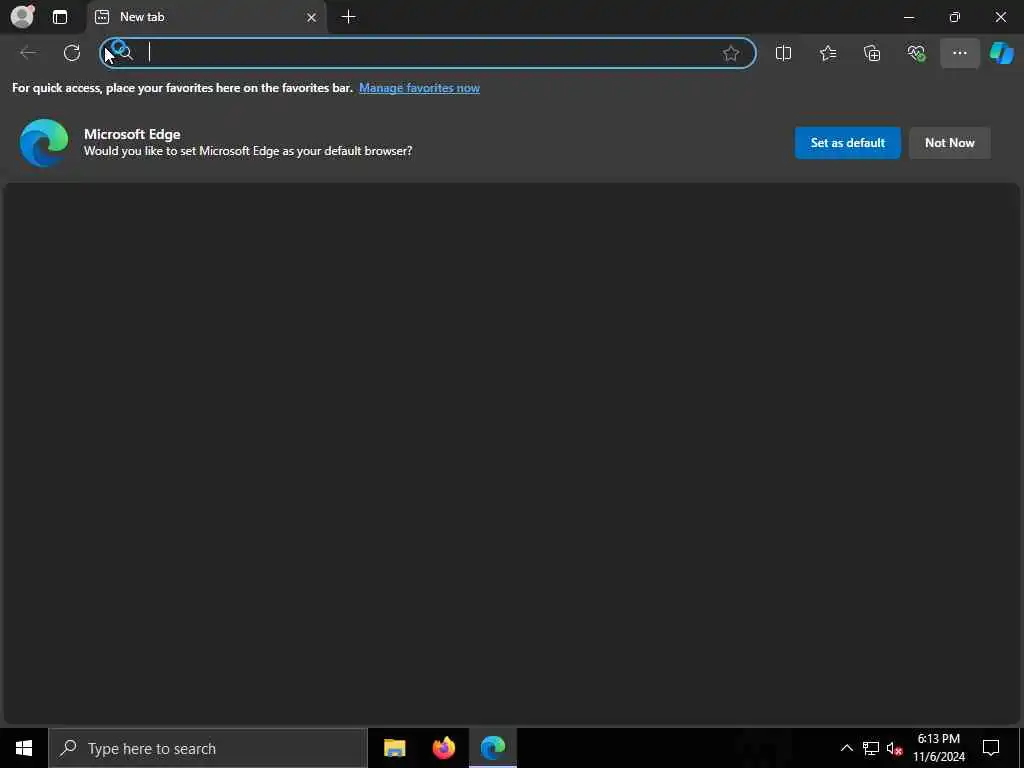Screen dimensions: 1024x768
Task: Minimize the Edge window
Action: (x=909, y=18)
